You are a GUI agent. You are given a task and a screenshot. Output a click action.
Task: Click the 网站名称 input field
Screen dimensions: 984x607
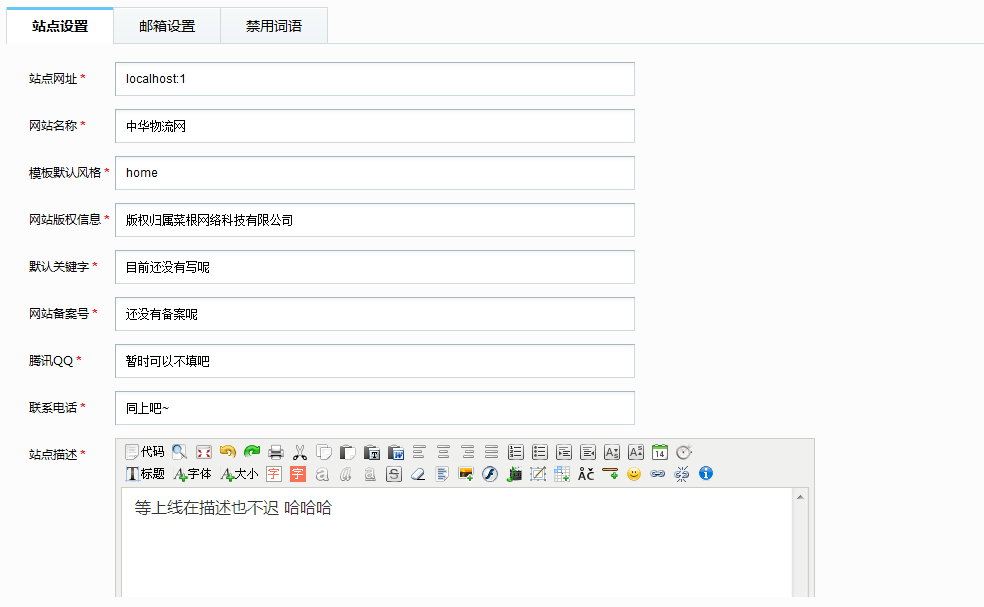375,126
